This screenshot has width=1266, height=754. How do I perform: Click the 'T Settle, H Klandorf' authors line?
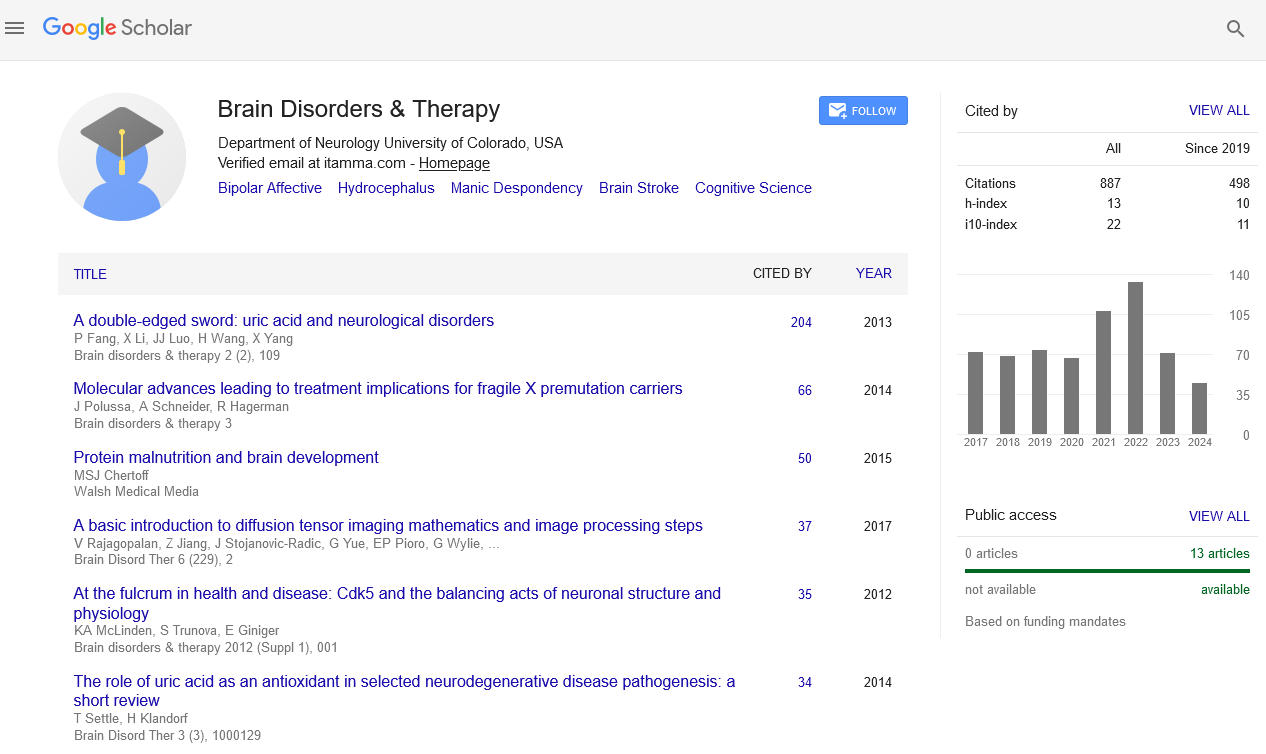131,718
